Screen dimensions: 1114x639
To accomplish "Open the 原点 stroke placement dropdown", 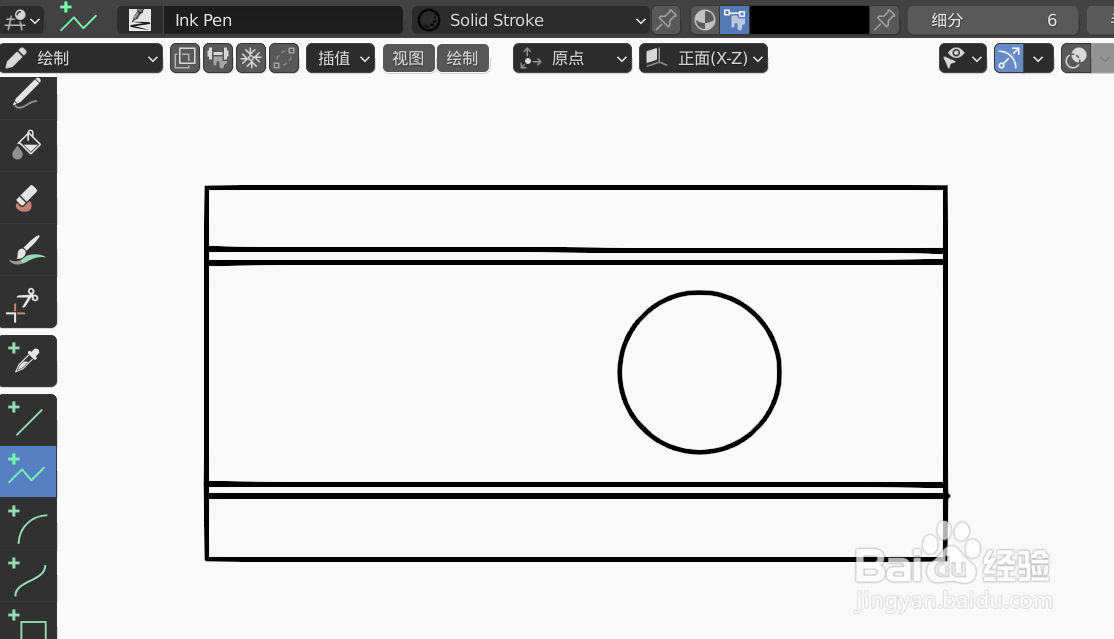I will 572,58.
